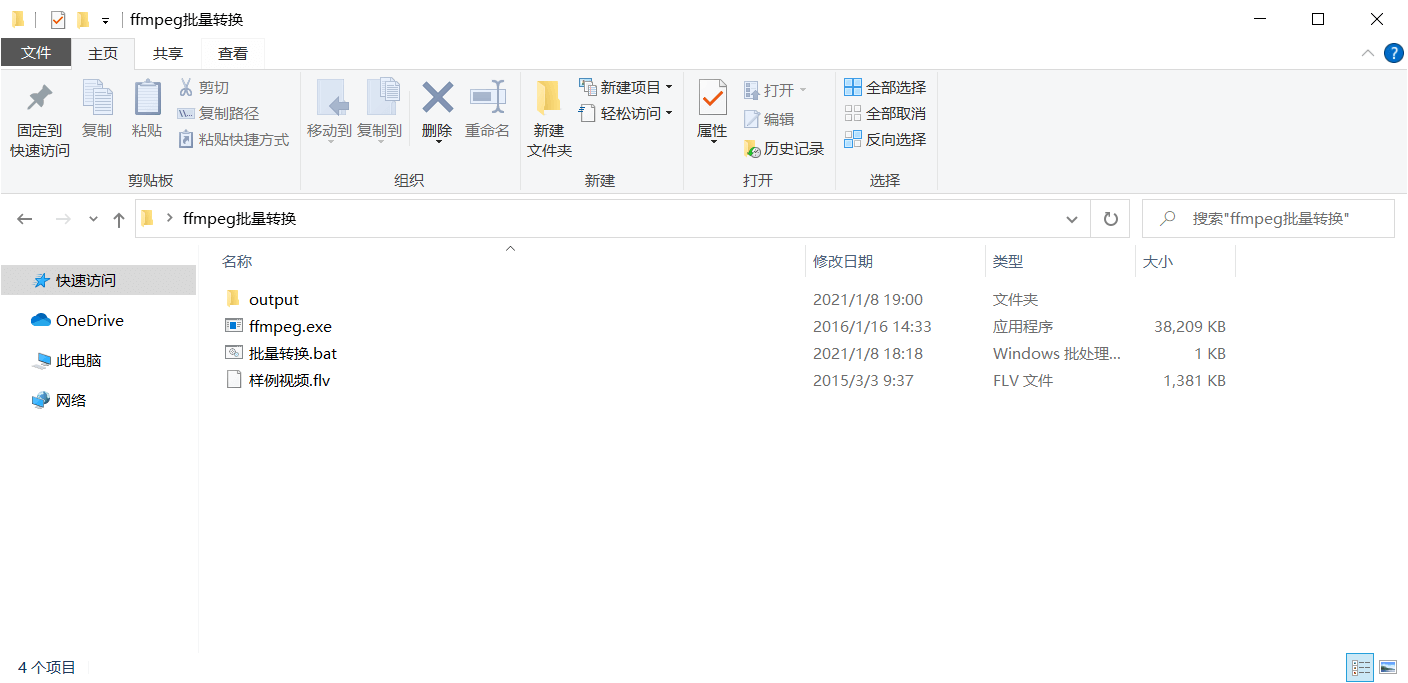Open the 文件 menu
The height and width of the screenshot is (683, 1408).
point(36,53)
